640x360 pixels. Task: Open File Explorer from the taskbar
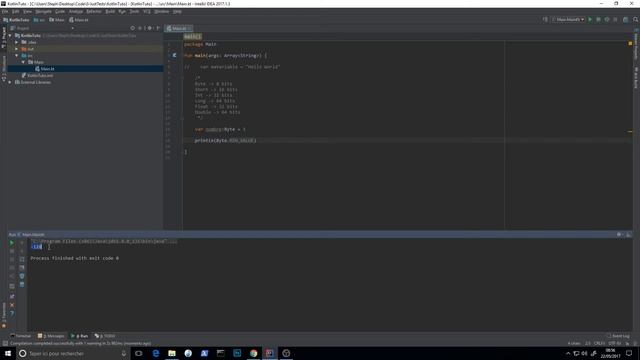click(x=172, y=353)
